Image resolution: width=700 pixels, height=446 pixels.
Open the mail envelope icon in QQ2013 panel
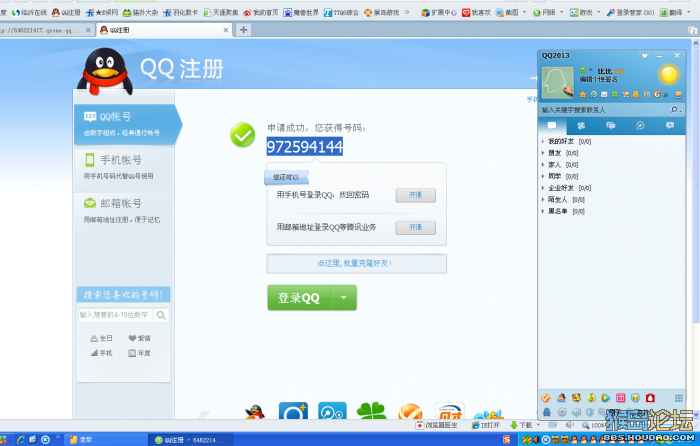pyautogui.click(x=604, y=94)
